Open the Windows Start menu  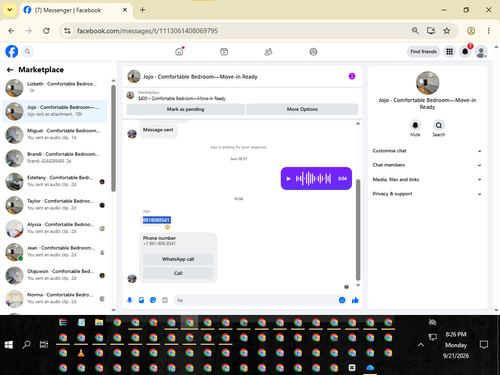click(x=9, y=345)
